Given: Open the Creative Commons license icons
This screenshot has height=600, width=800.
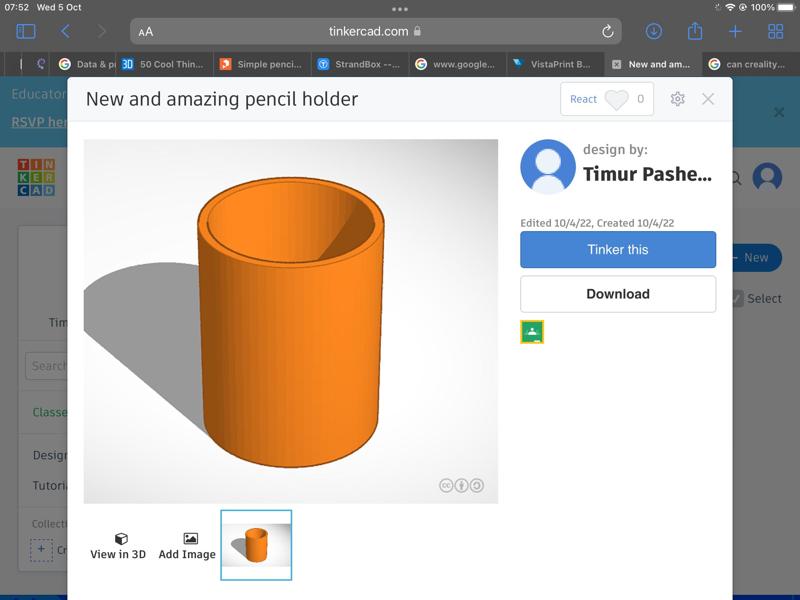Looking at the screenshot, I should (461, 485).
